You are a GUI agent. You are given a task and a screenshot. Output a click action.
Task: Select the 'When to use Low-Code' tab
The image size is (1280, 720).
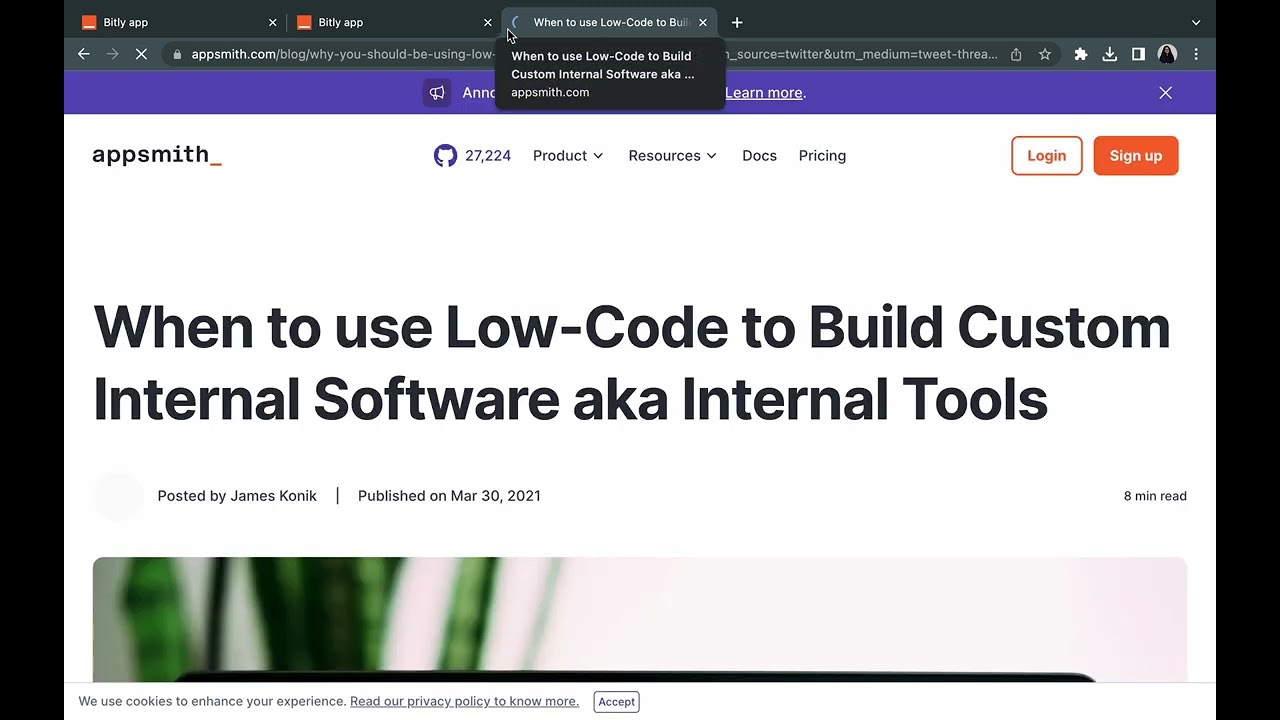tap(610, 22)
